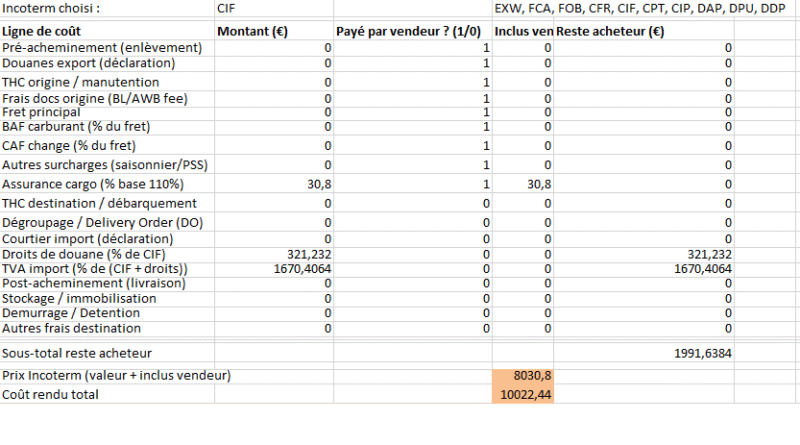
Task: Click the Droits de douane Montant value '321,232'
Action: pyautogui.click(x=274, y=255)
